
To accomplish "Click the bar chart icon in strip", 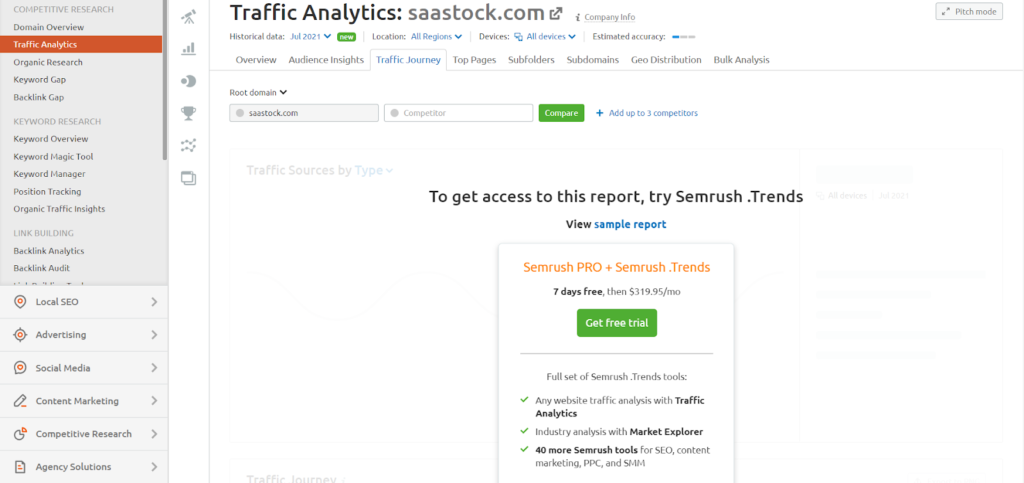I will 188,48.
